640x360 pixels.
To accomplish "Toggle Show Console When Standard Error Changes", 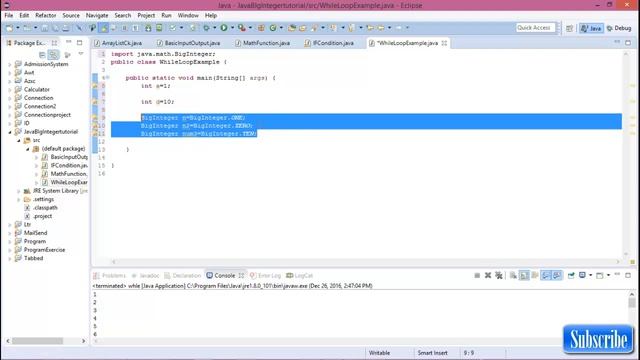I will tap(557, 276).
